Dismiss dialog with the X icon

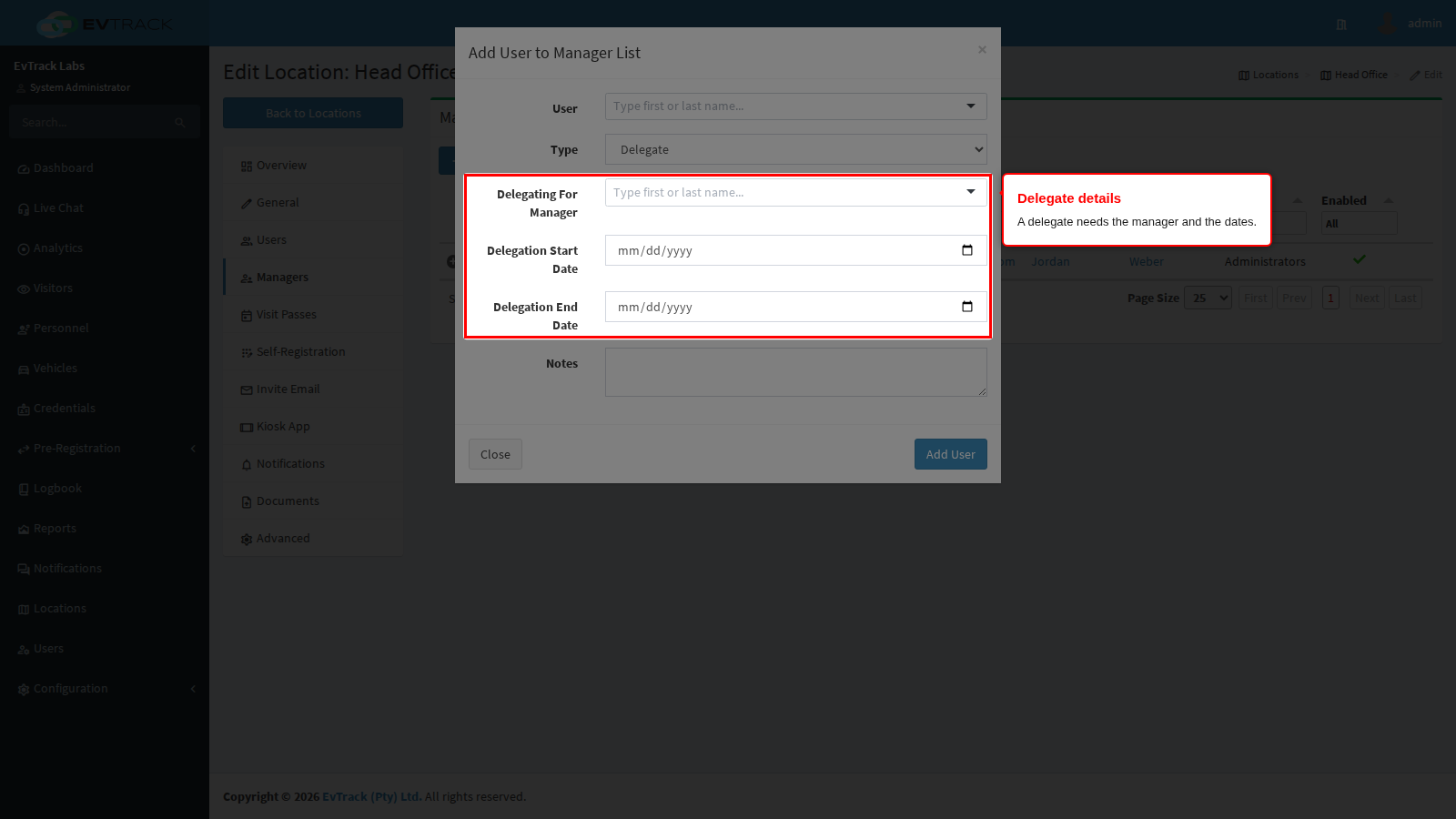[982, 49]
